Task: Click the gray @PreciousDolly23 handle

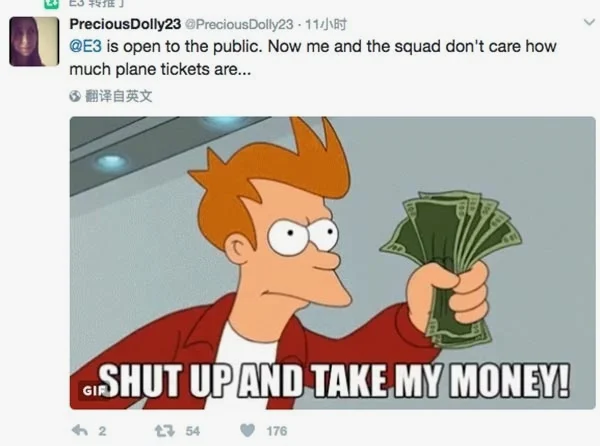Action: [239, 24]
